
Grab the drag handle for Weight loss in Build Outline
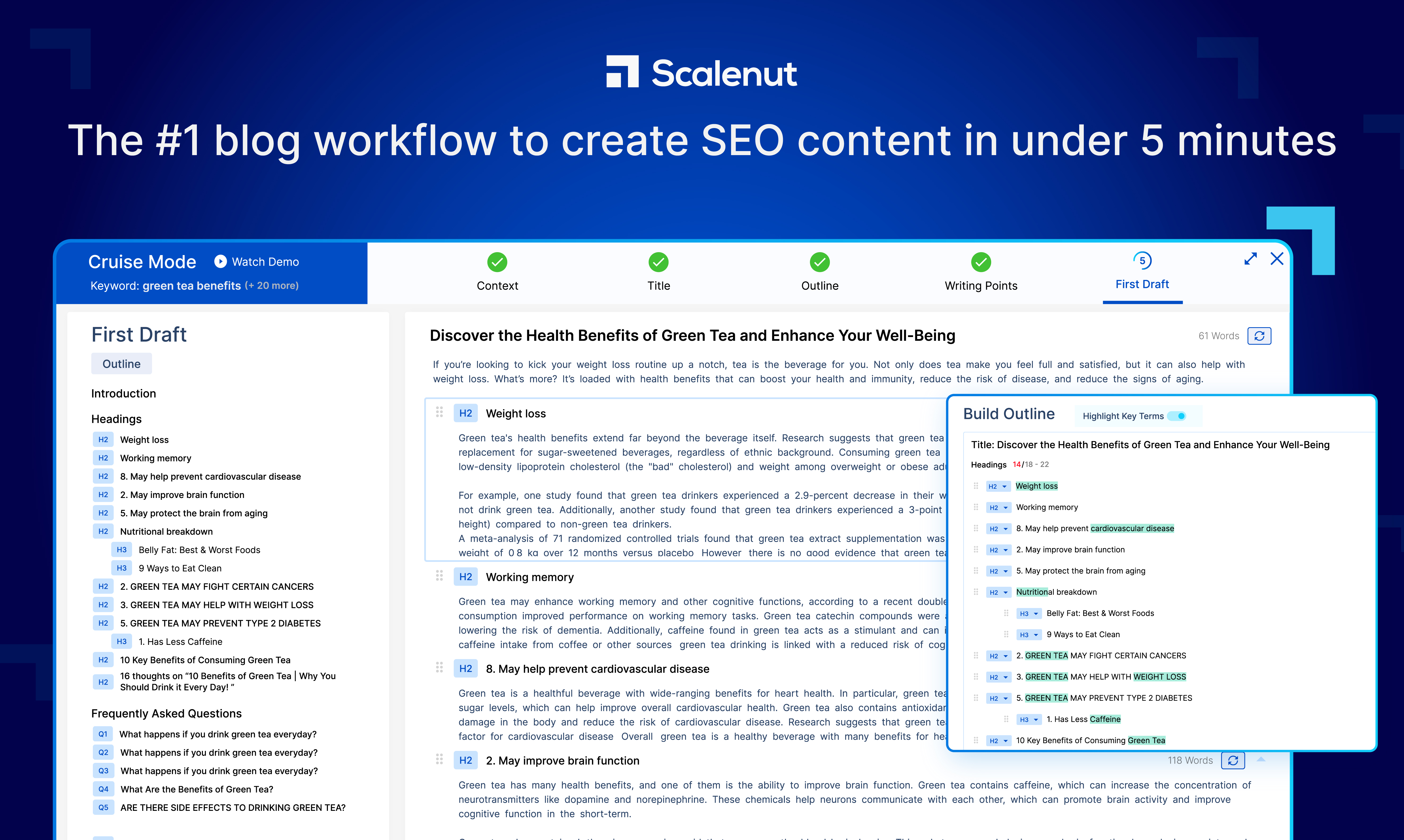[975, 486]
